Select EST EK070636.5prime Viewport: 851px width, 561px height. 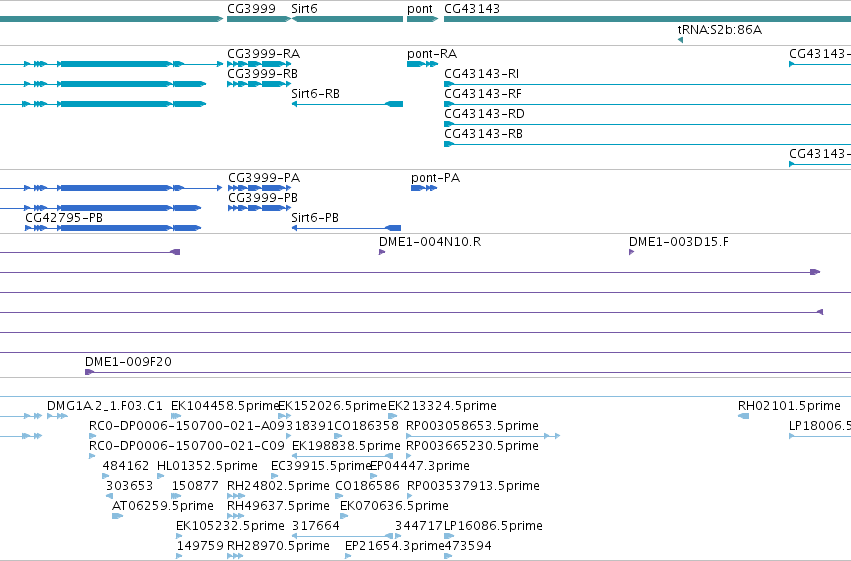344,517
